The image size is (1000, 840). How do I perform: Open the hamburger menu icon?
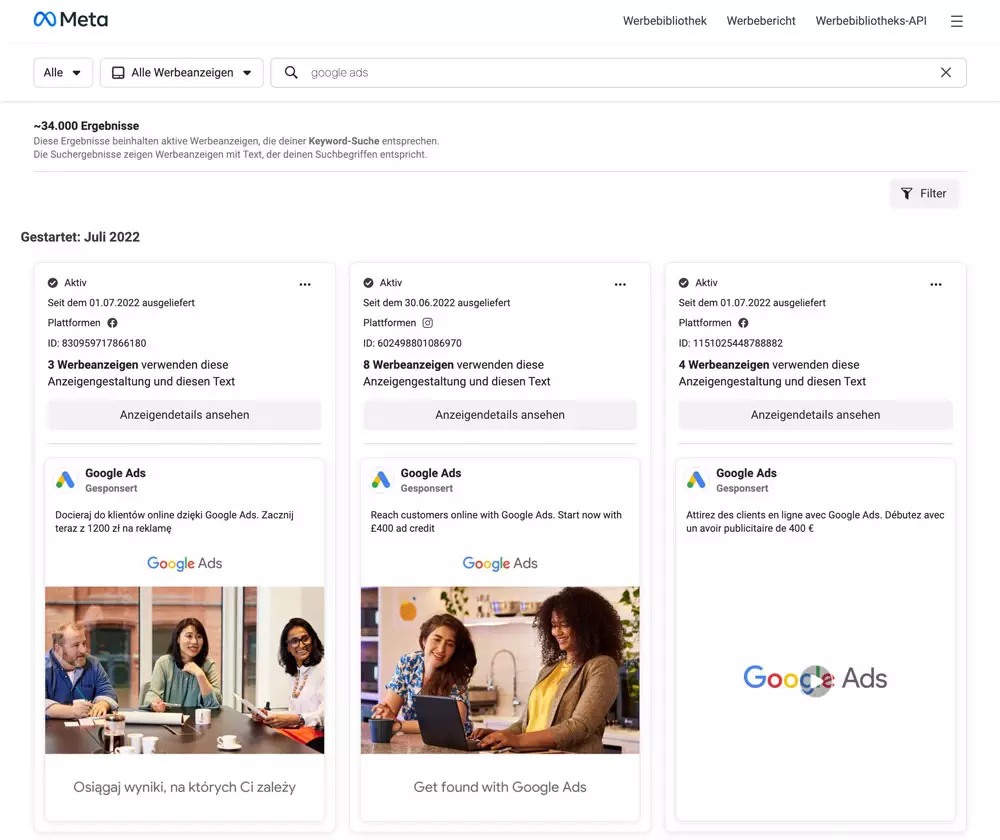[x=956, y=21]
